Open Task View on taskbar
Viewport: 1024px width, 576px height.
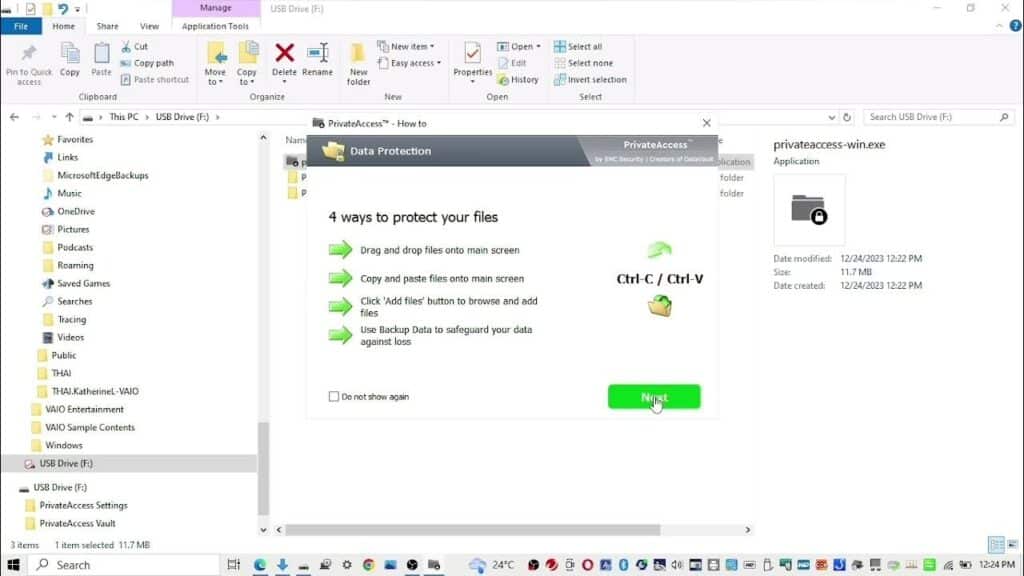[233, 565]
